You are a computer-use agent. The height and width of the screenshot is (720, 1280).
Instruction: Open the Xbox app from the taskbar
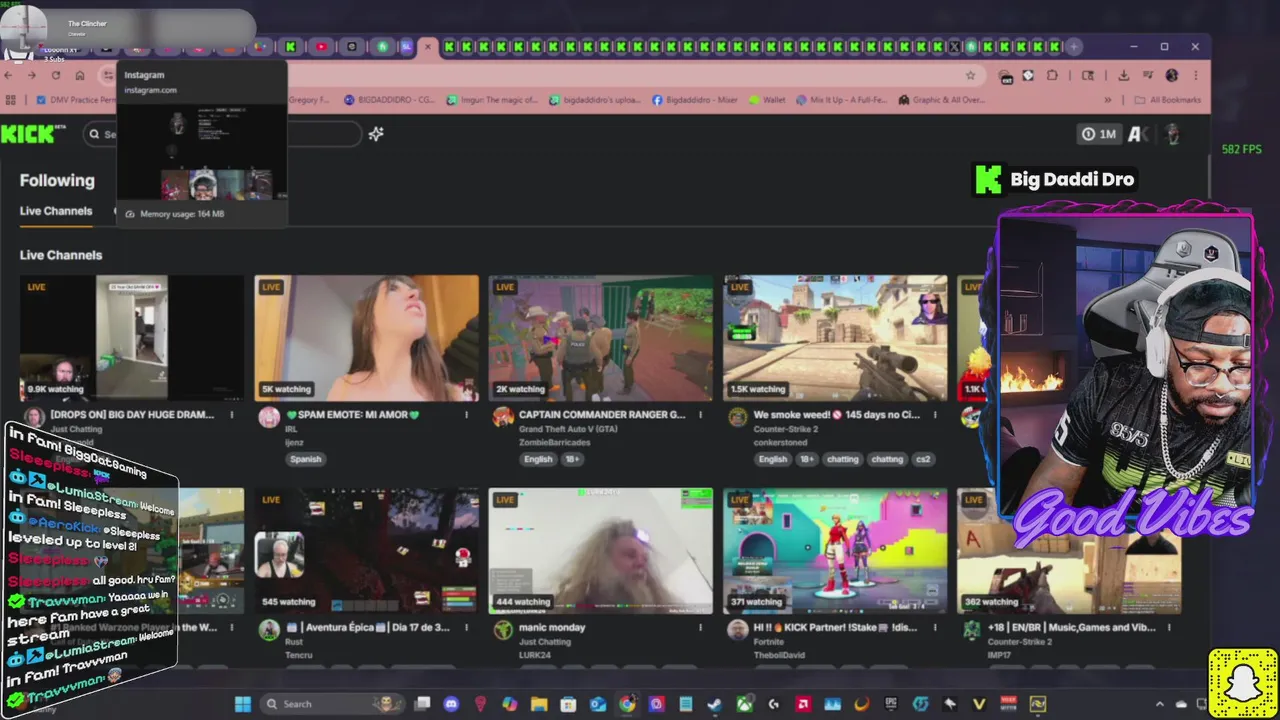click(744, 704)
